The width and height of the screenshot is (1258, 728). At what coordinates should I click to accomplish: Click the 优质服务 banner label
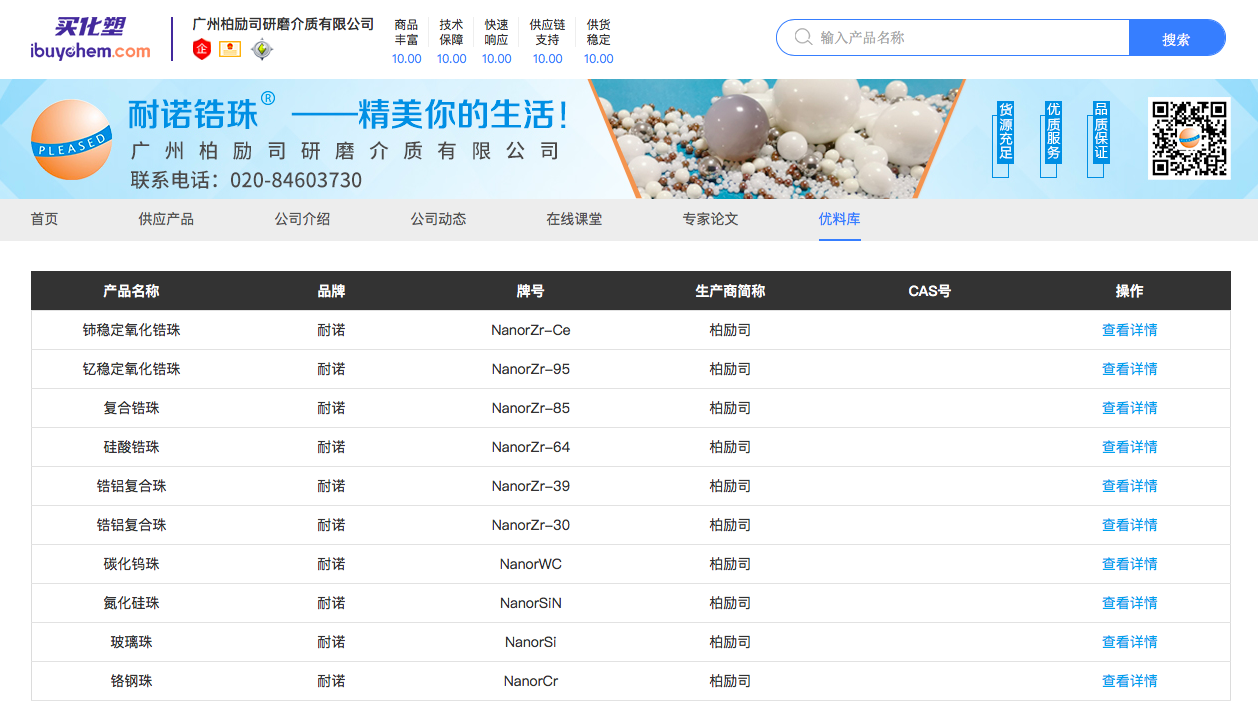(1053, 132)
